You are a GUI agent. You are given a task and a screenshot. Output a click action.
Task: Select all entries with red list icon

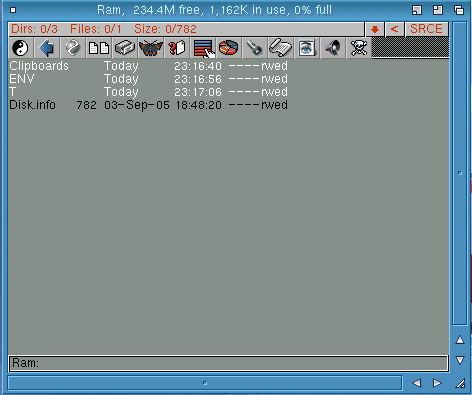203,48
